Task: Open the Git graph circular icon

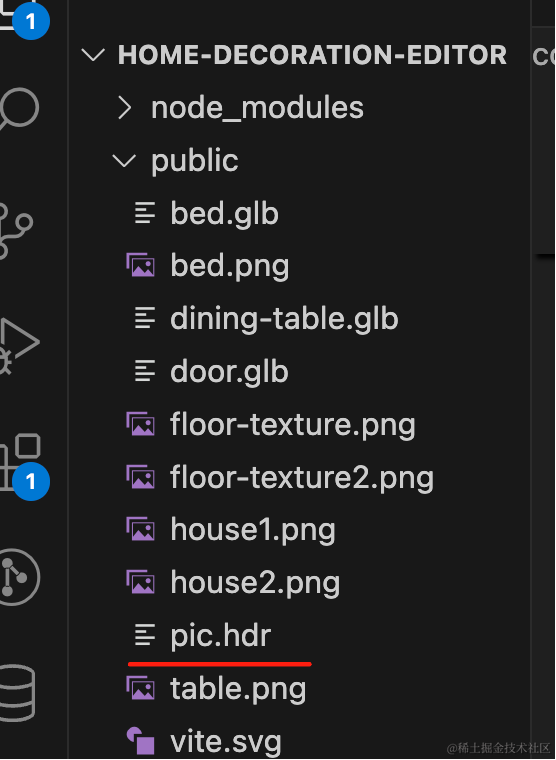Action: click(x=17, y=577)
